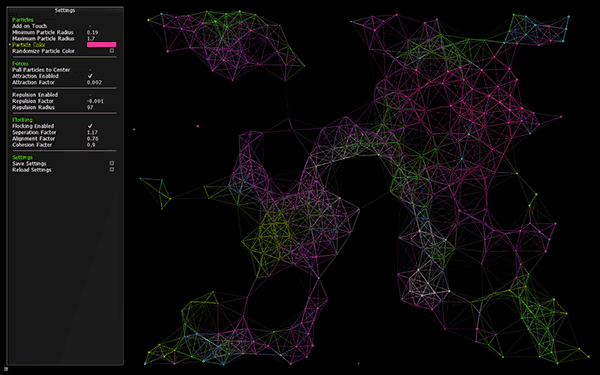Screen dimensions: 600x375
Task: Select the Alignment Factor value 0.76
Action: (92, 138)
